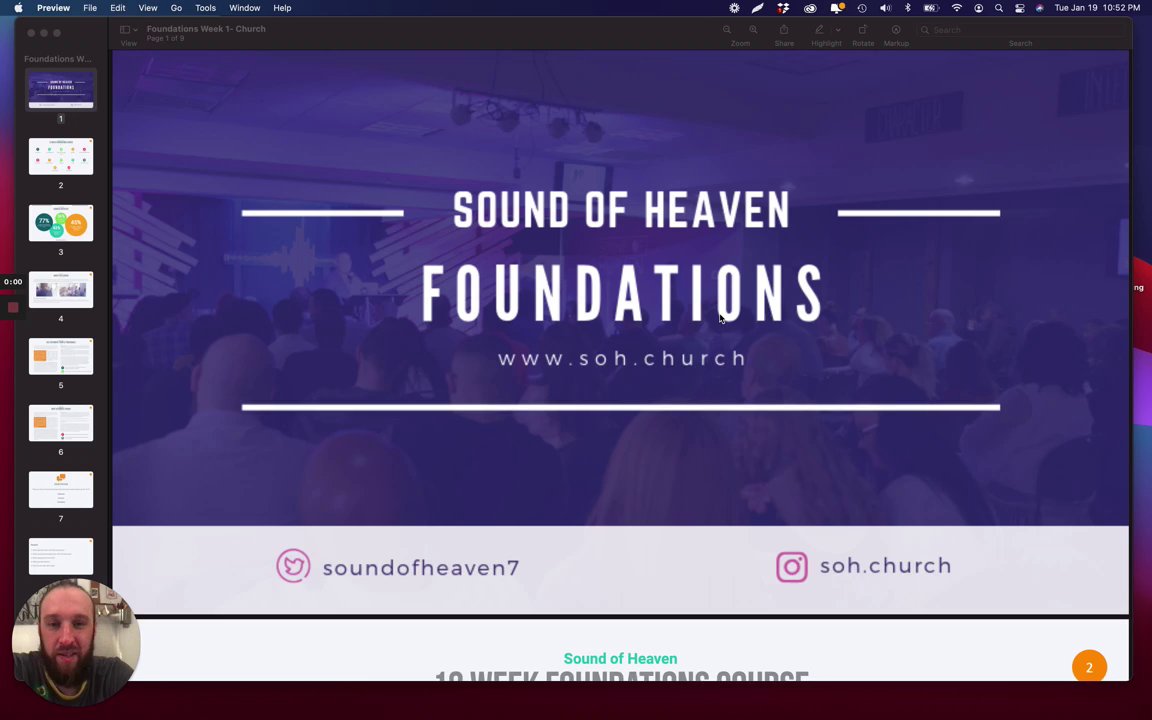Open the Dropbox menu bar icon
Viewport: 1152px width, 720px height.
coord(783,8)
